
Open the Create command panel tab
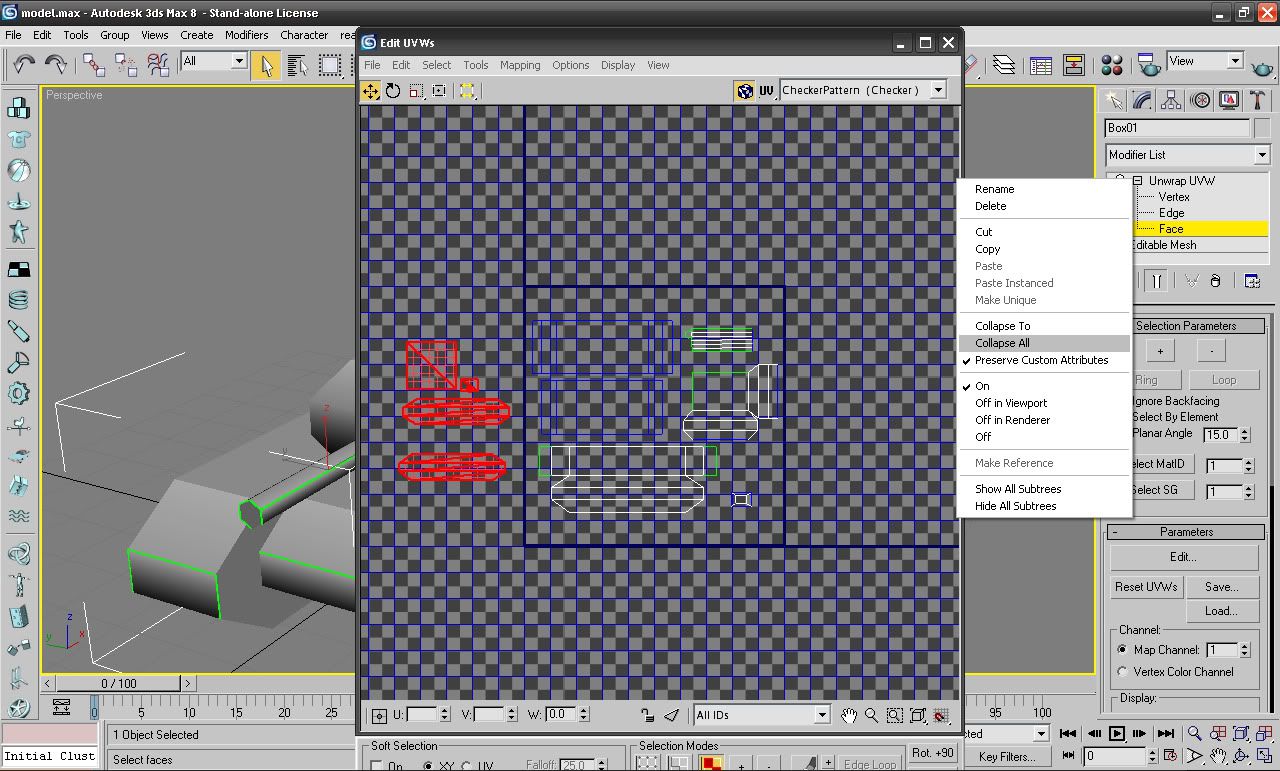(x=1113, y=100)
